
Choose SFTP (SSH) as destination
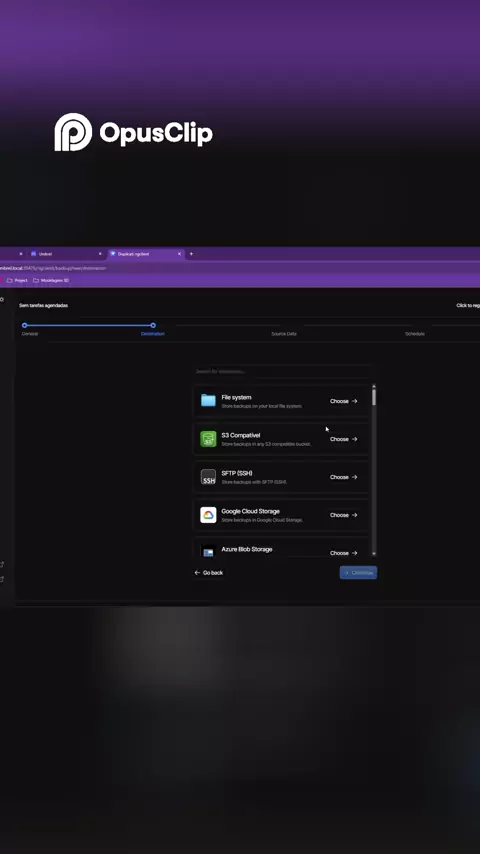click(344, 477)
